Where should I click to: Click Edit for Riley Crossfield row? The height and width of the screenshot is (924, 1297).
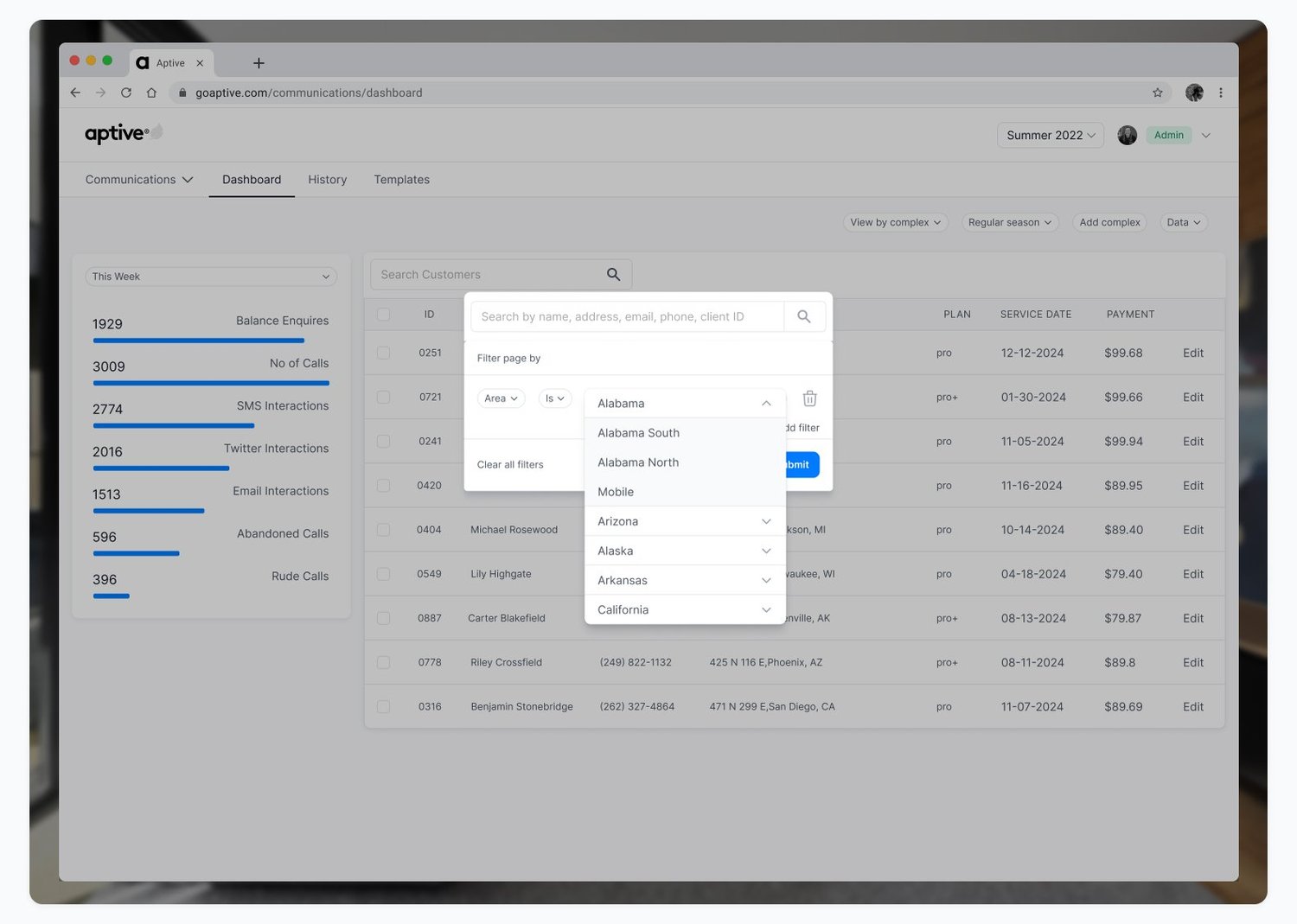coord(1193,663)
